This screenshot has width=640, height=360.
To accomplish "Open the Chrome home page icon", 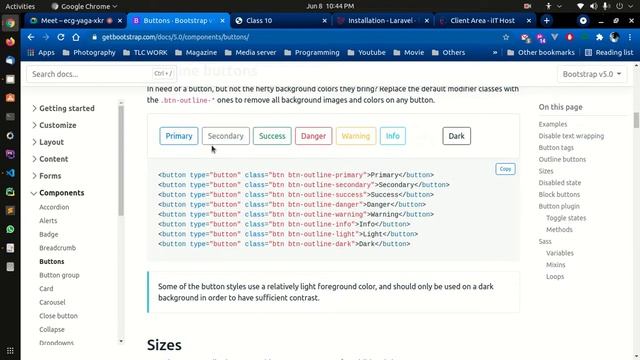I will point(76,37).
